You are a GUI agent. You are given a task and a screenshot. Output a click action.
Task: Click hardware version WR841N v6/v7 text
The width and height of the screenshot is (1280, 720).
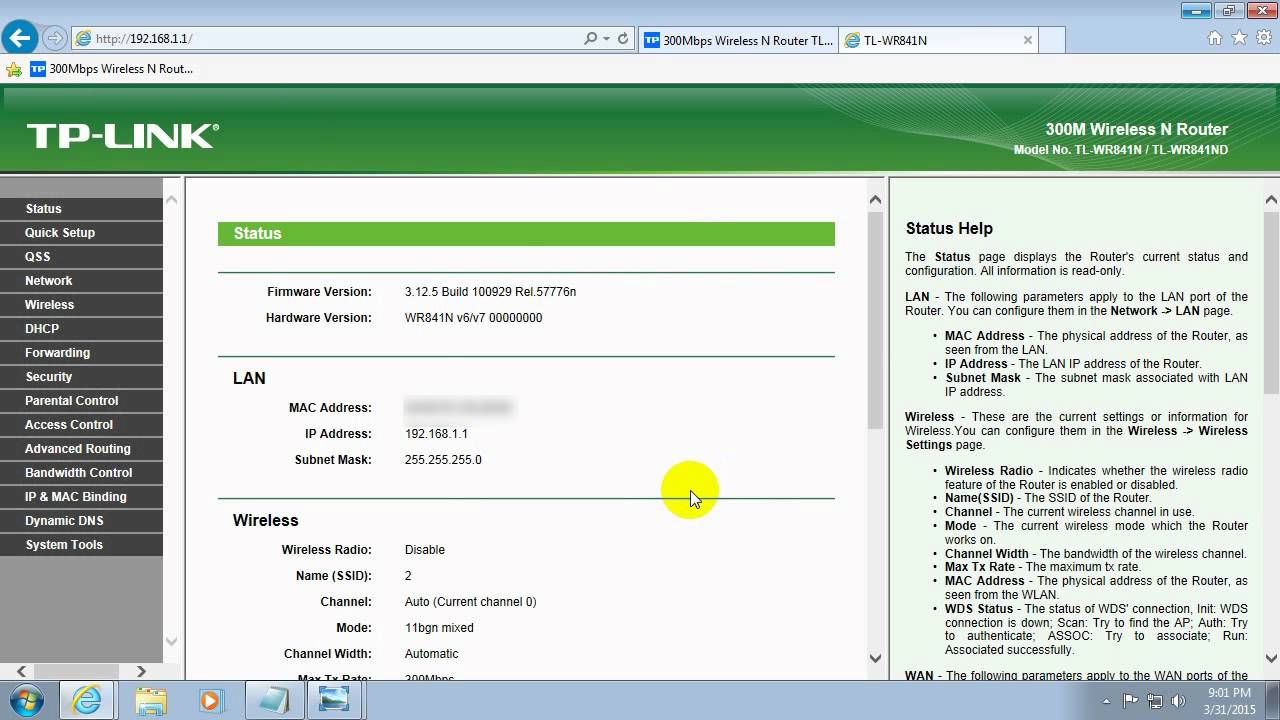coord(473,318)
